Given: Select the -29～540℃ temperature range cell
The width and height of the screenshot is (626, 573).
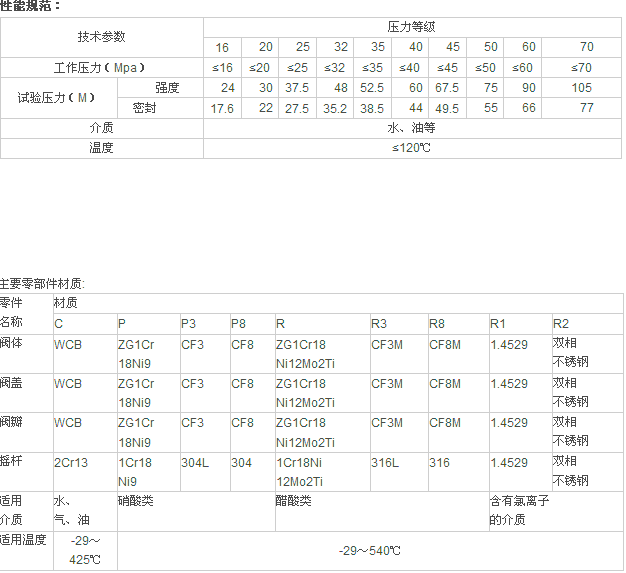Looking at the screenshot, I should click(369, 550).
